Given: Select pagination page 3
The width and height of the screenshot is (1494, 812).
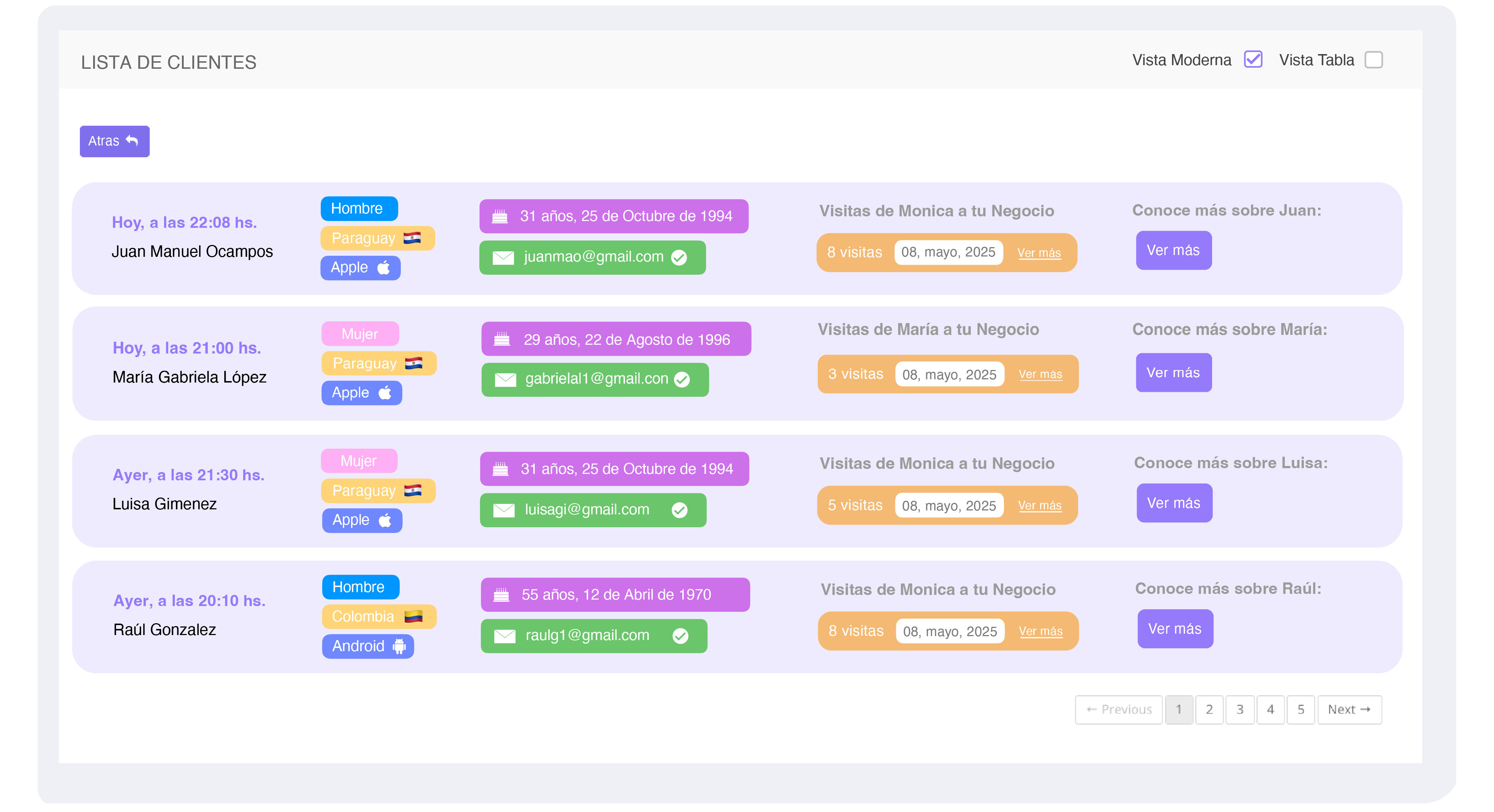Looking at the screenshot, I should 1239,709.
